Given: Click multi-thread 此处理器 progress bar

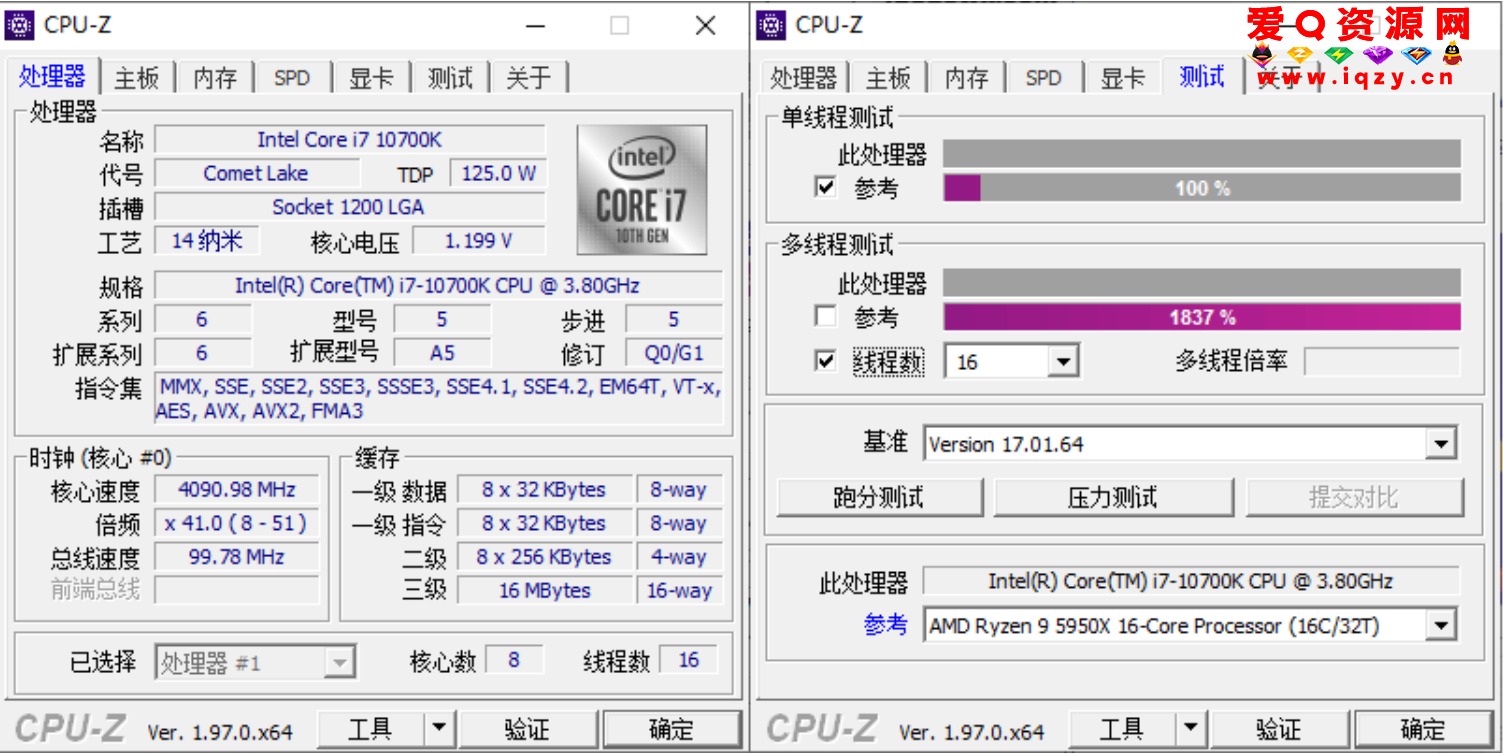Looking at the screenshot, I should click(x=1202, y=283).
